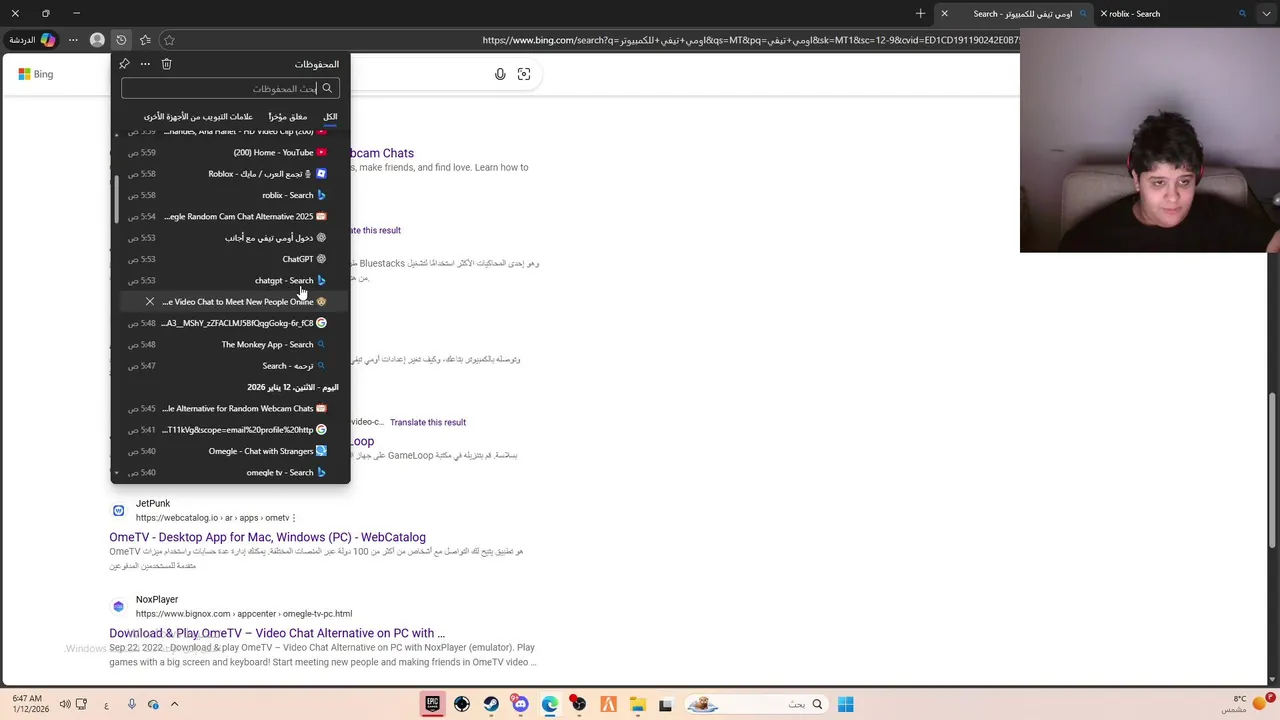
Task: Close the roblix - Search tab
Action: 1104,14
